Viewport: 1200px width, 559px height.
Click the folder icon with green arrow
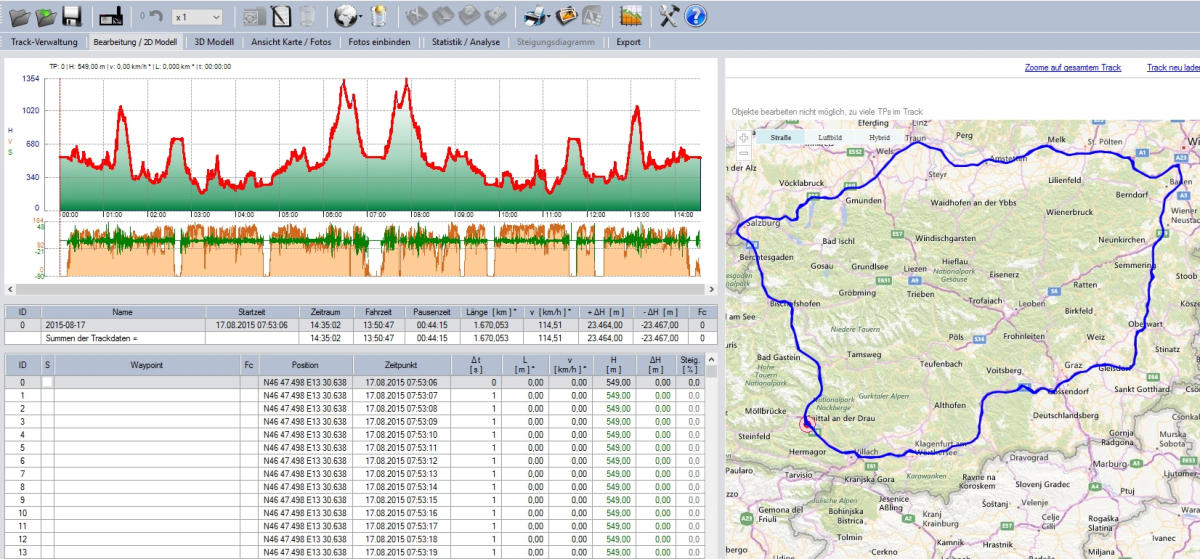[x=45, y=16]
